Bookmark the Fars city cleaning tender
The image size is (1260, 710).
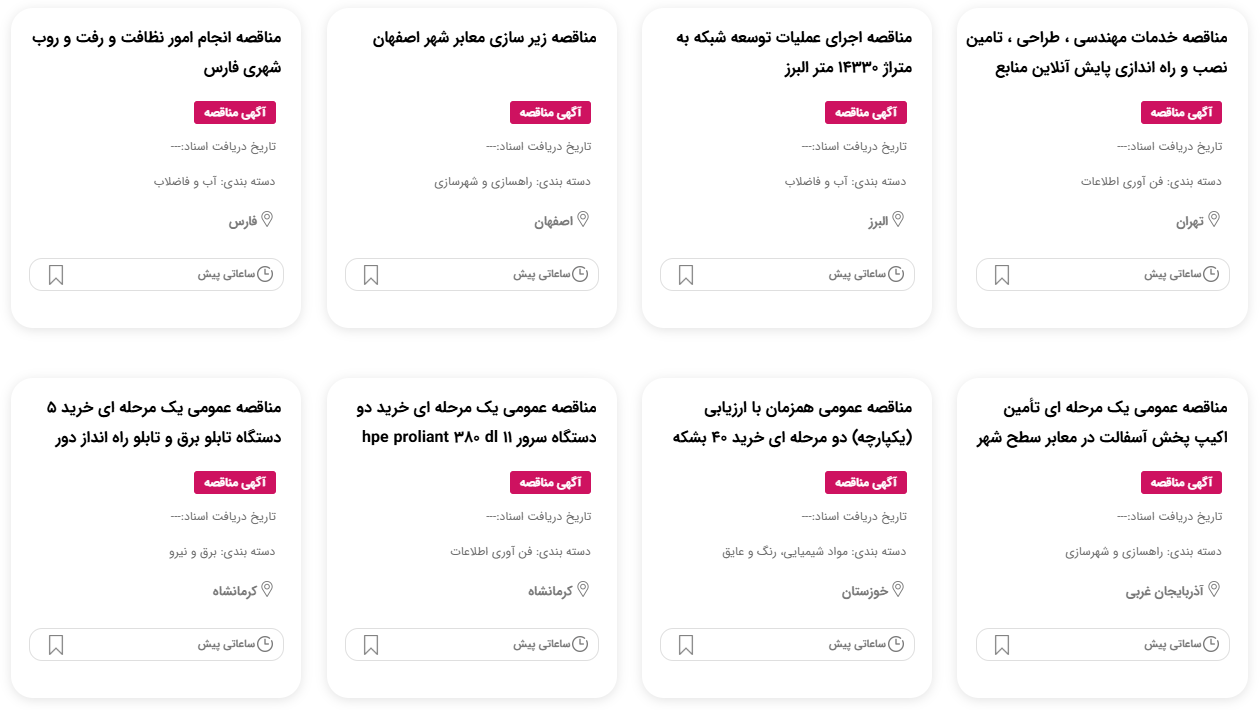click(56, 275)
